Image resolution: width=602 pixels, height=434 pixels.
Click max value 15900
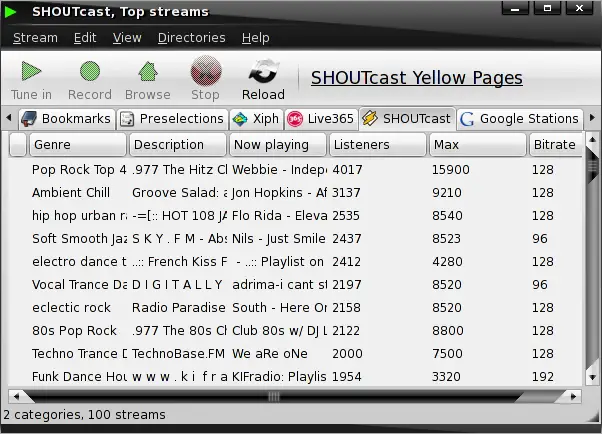[x=451, y=169]
